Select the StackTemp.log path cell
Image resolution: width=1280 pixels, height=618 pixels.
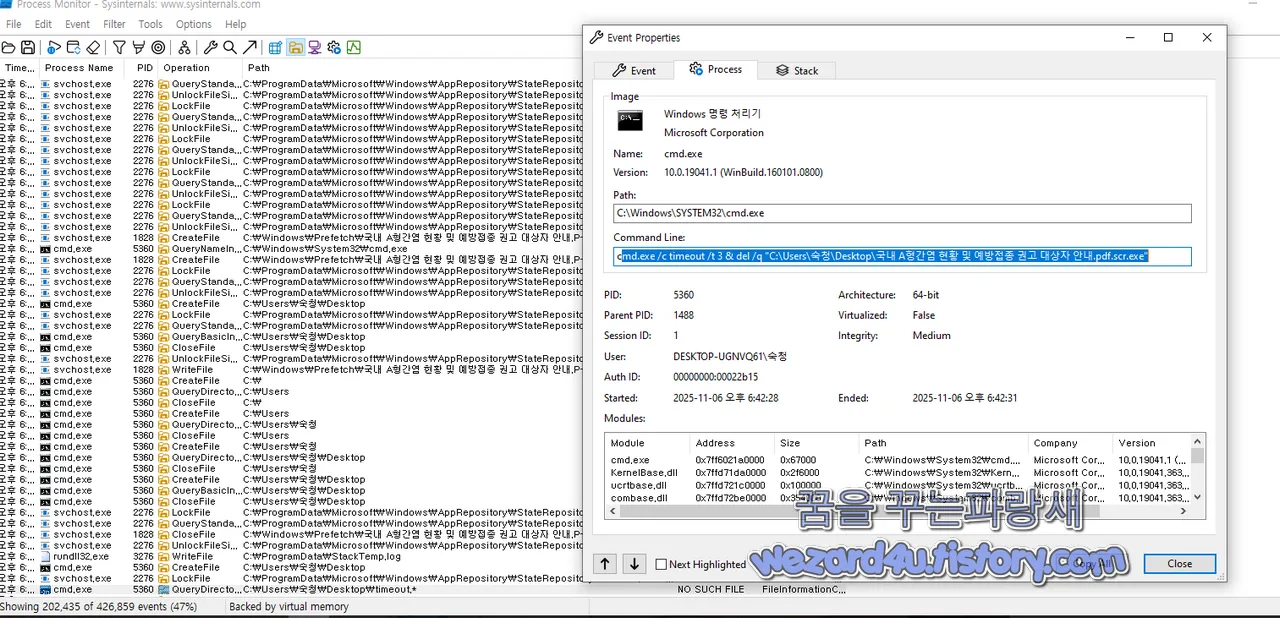coord(324,556)
